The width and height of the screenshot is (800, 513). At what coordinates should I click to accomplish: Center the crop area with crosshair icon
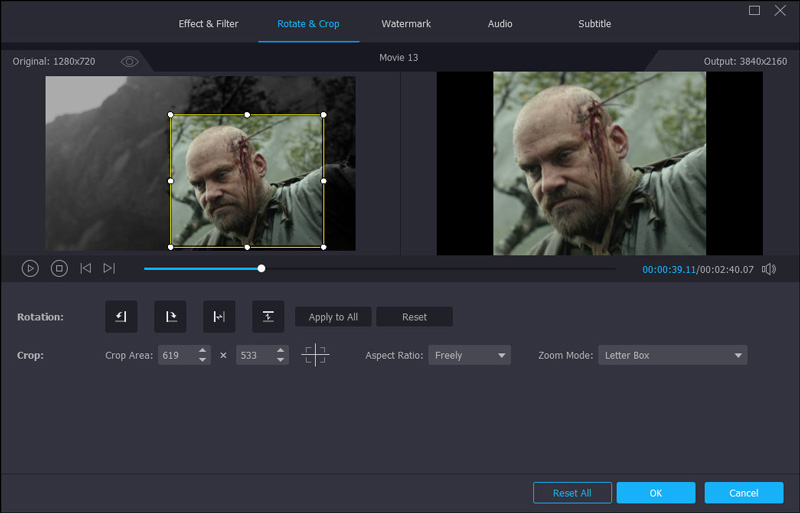point(315,355)
